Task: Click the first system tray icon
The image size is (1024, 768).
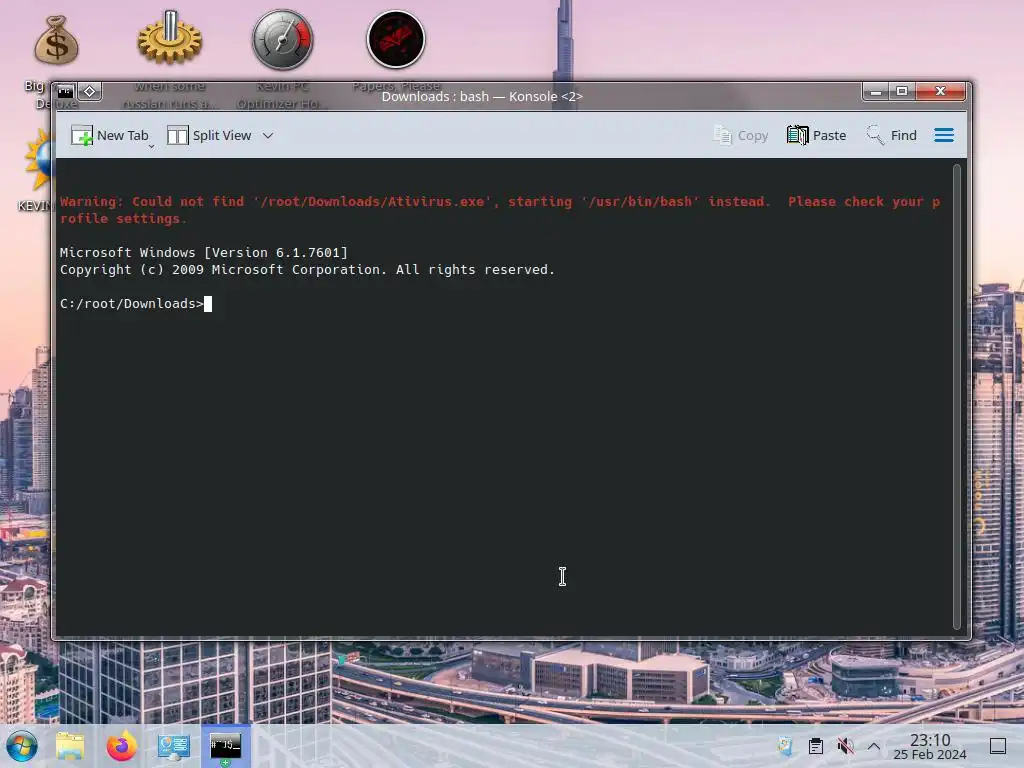Action: tap(785, 746)
